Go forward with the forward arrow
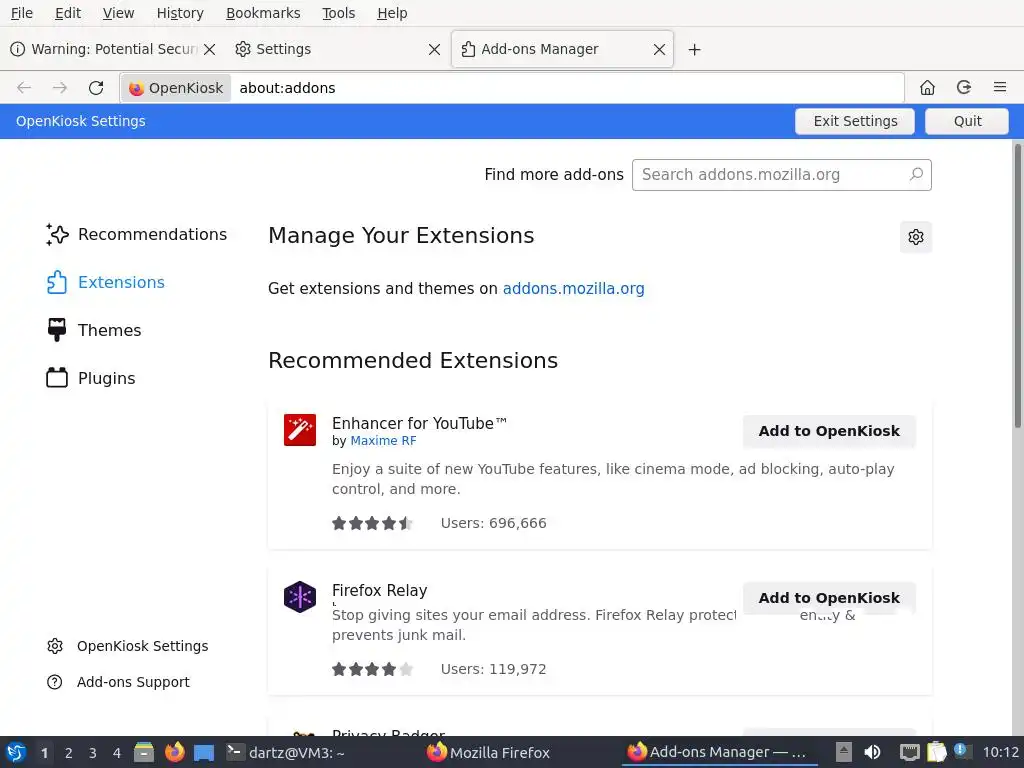The width and height of the screenshot is (1024, 768). 59,88
